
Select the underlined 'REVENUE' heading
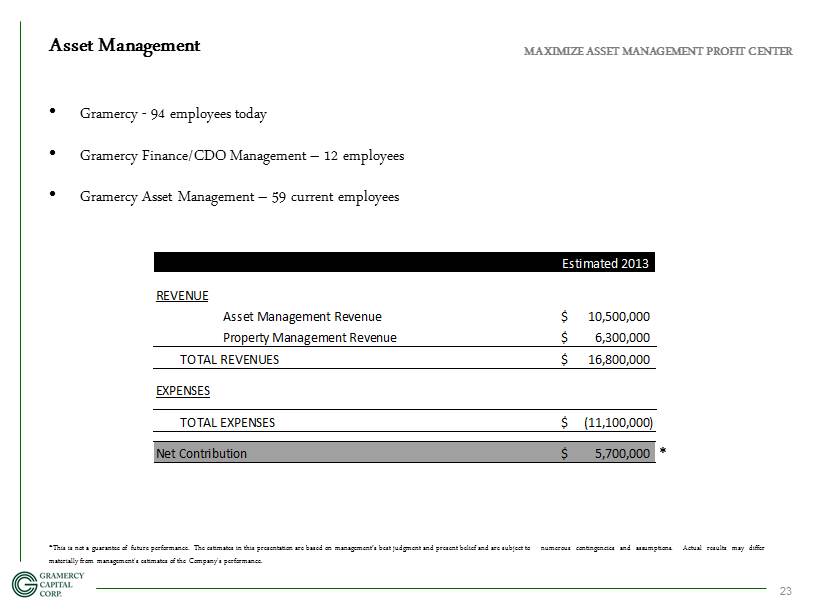182,296
